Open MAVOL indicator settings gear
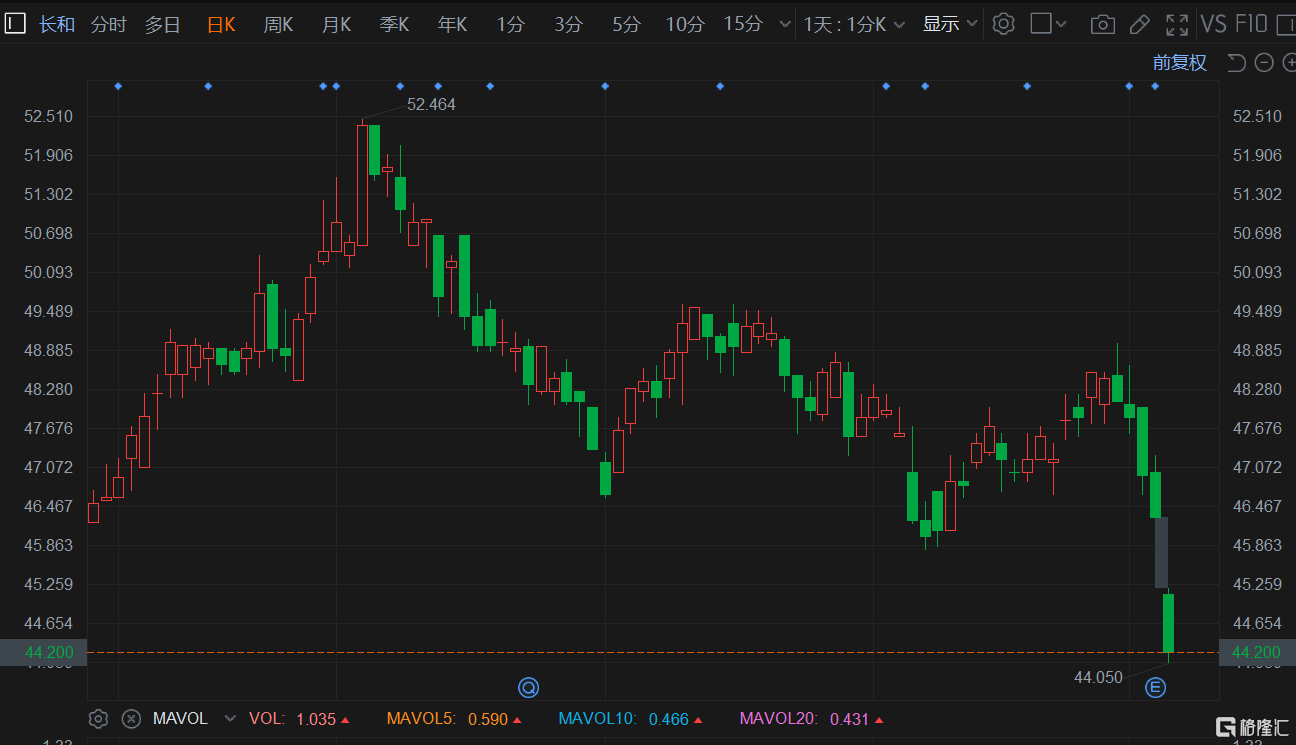The height and width of the screenshot is (745, 1296). click(x=98, y=718)
